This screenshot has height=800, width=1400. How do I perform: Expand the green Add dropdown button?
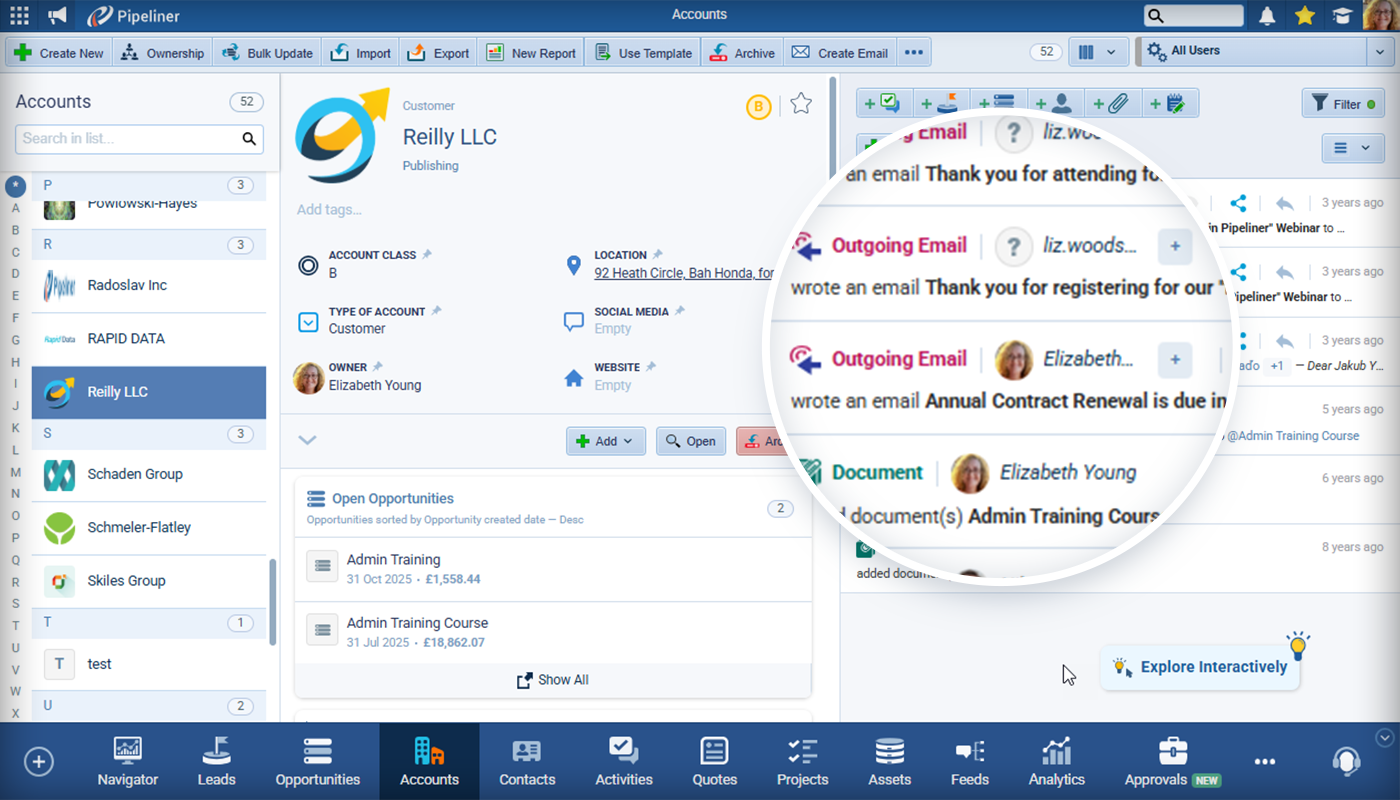click(x=606, y=441)
